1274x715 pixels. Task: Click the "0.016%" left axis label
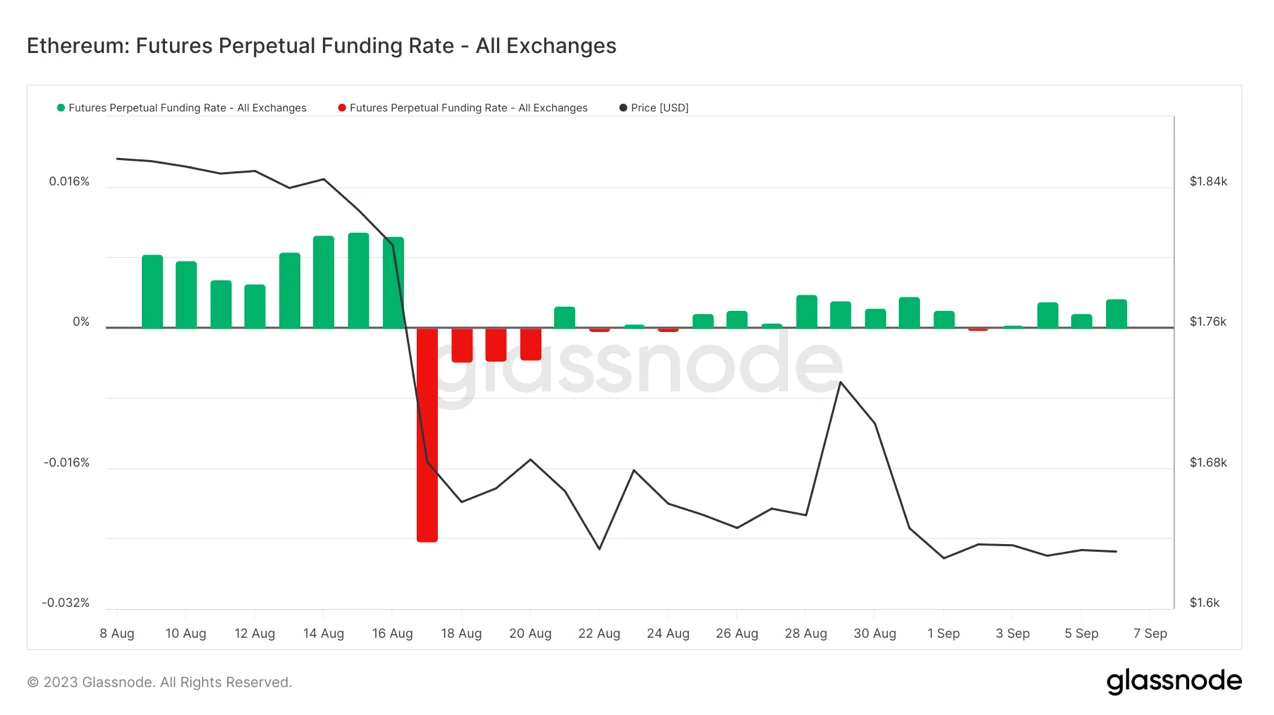69,182
